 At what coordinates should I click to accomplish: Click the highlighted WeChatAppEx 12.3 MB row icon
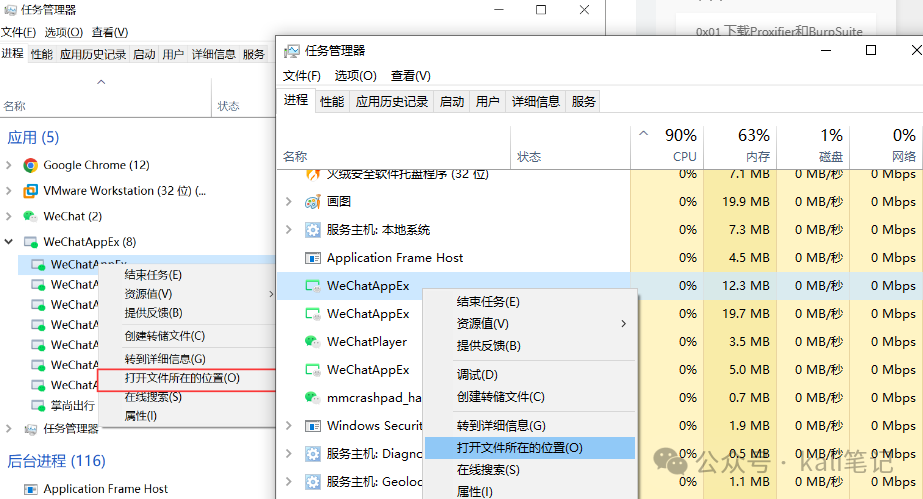pos(313,286)
